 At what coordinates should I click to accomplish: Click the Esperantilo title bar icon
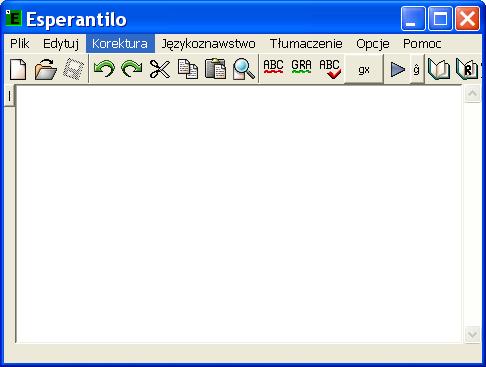[x=14, y=18]
